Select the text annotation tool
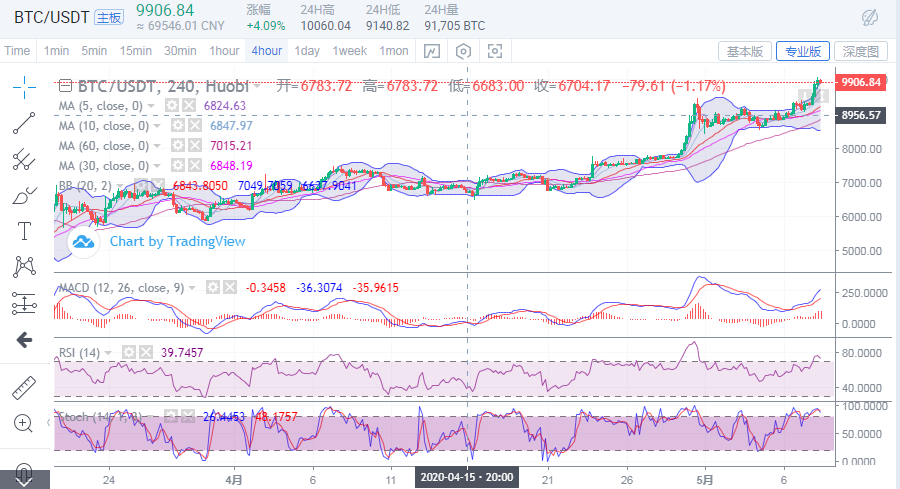Image resolution: width=900 pixels, height=489 pixels. point(24,231)
